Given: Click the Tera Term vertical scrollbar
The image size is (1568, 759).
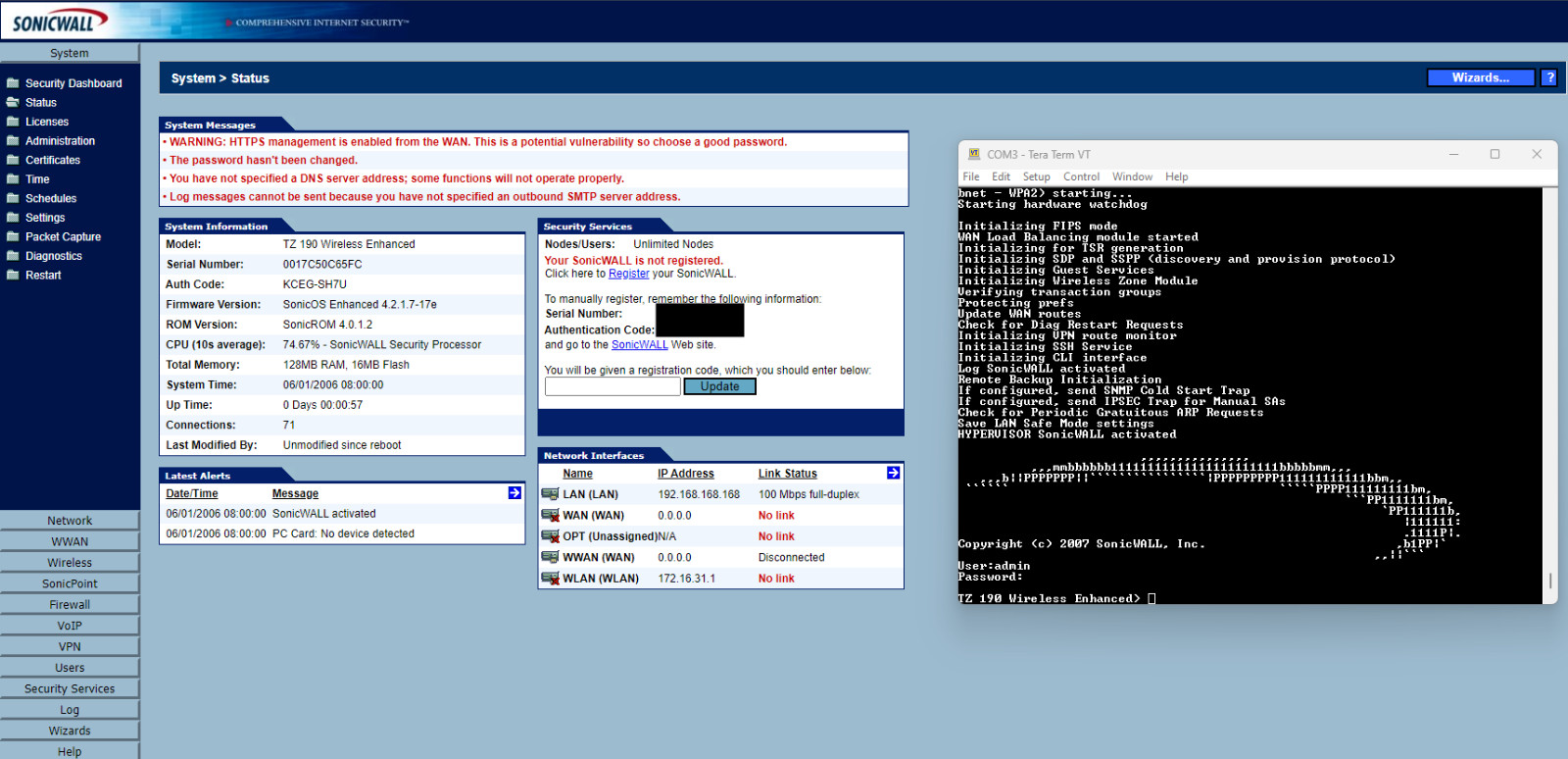Looking at the screenshot, I should coord(1549,394).
